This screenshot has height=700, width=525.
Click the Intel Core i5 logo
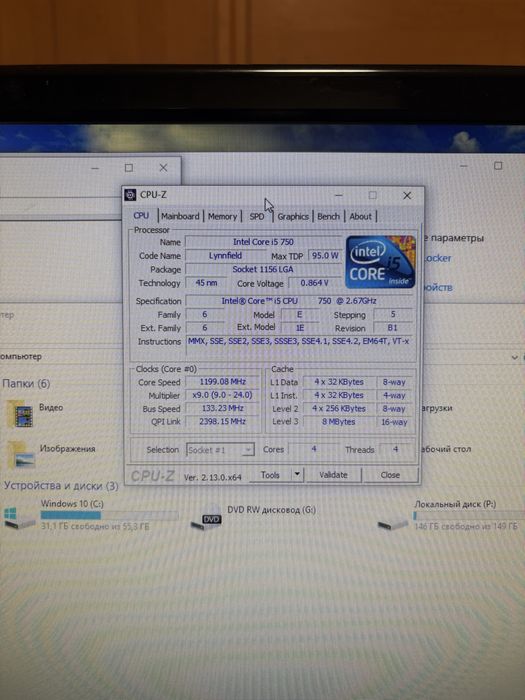[x=380, y=262]
